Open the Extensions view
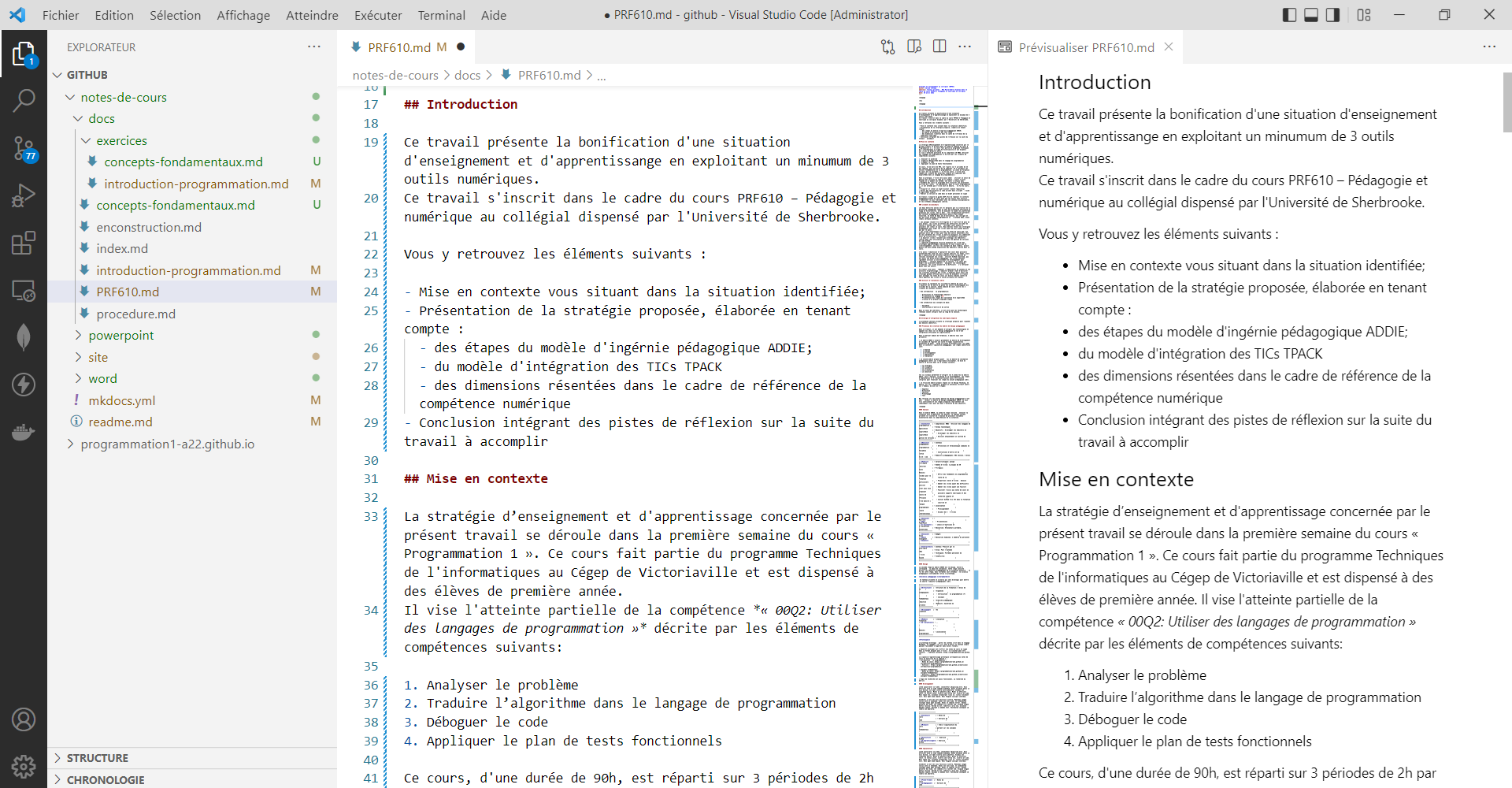Viewport: 1512px width, 788px height. [24, 243]
